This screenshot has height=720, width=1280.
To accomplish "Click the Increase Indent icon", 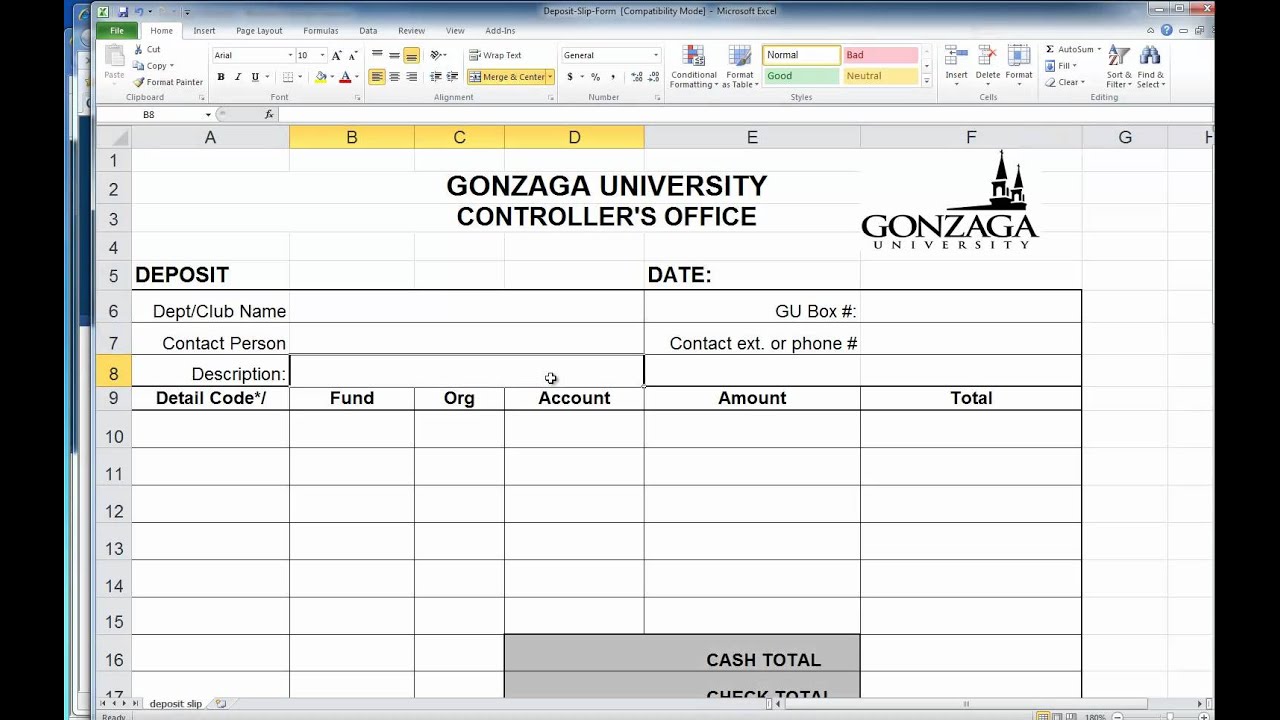I will (453, 77).
